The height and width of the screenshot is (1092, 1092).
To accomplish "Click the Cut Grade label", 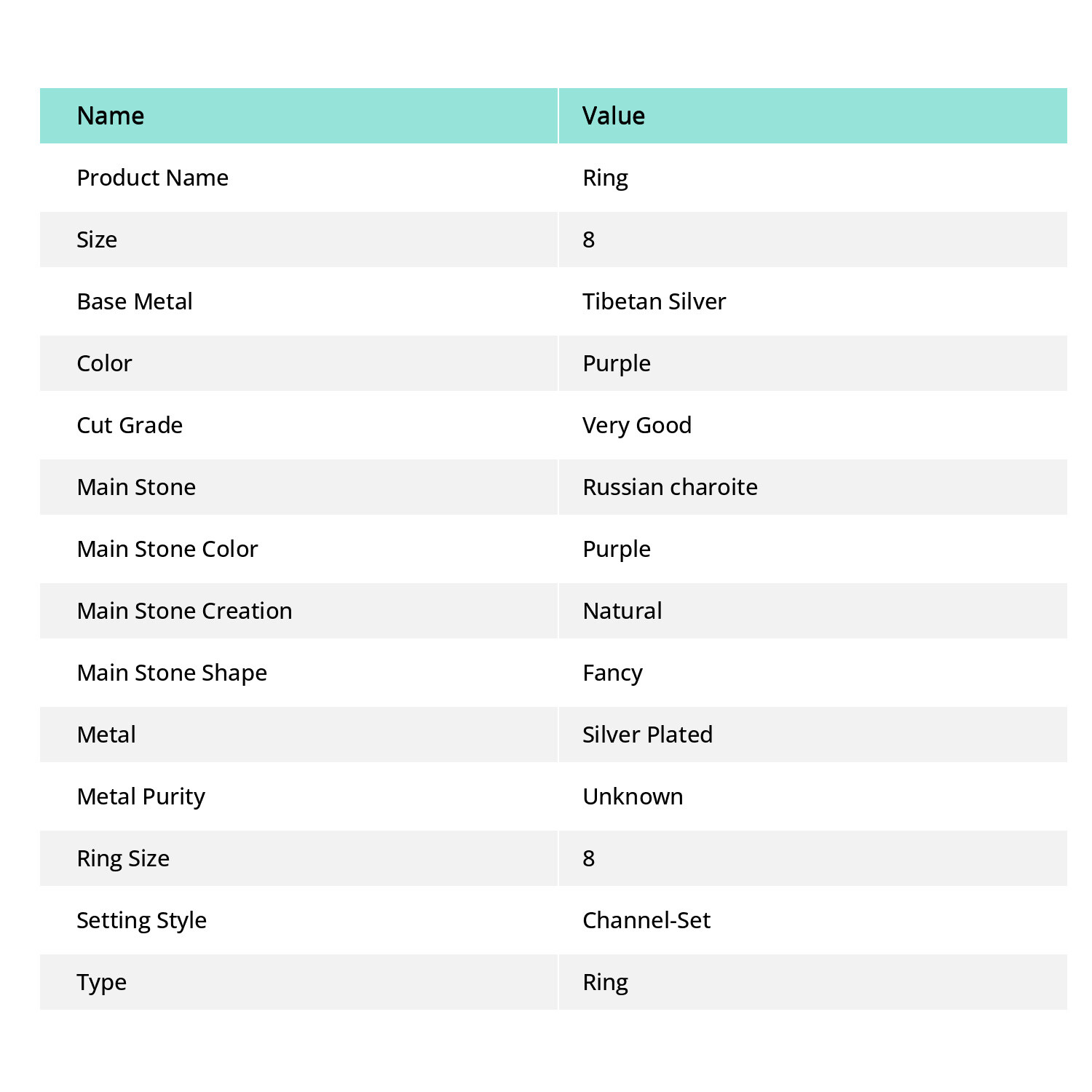I will pos(130,425).
